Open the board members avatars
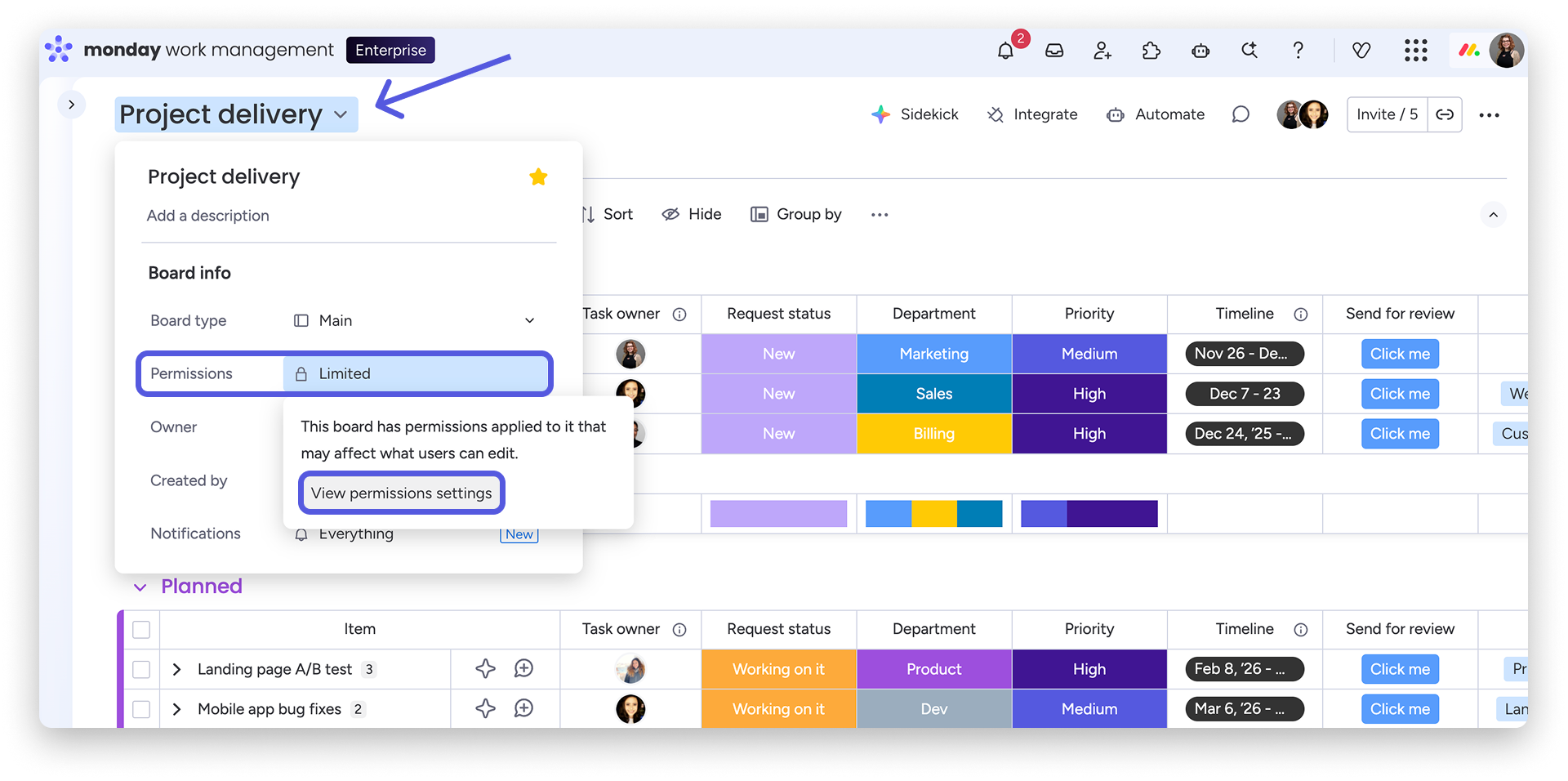1568x781 pixels. (x=1303, y=114)
